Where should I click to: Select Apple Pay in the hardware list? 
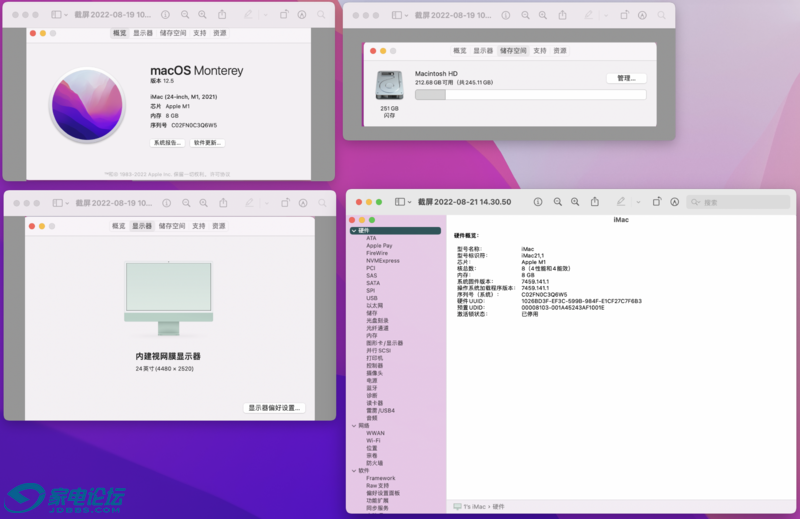click(x=379, y=245)
